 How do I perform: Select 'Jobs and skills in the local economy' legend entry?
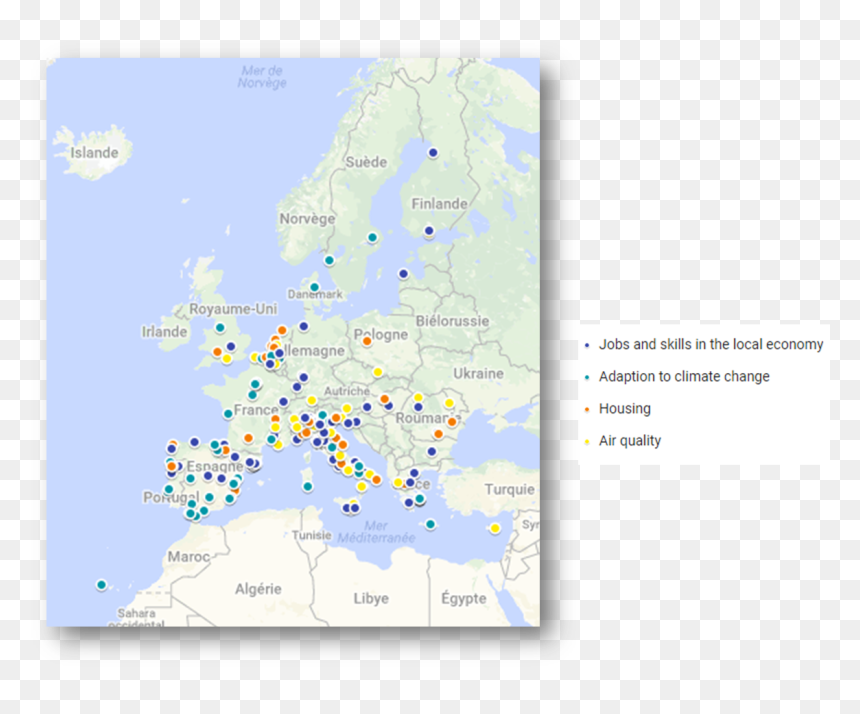click(x=711, y=344)
